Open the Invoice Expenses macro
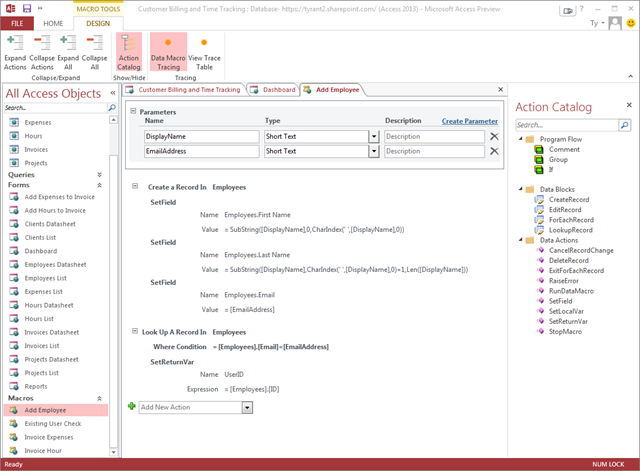640x471 pixels. 49,437
